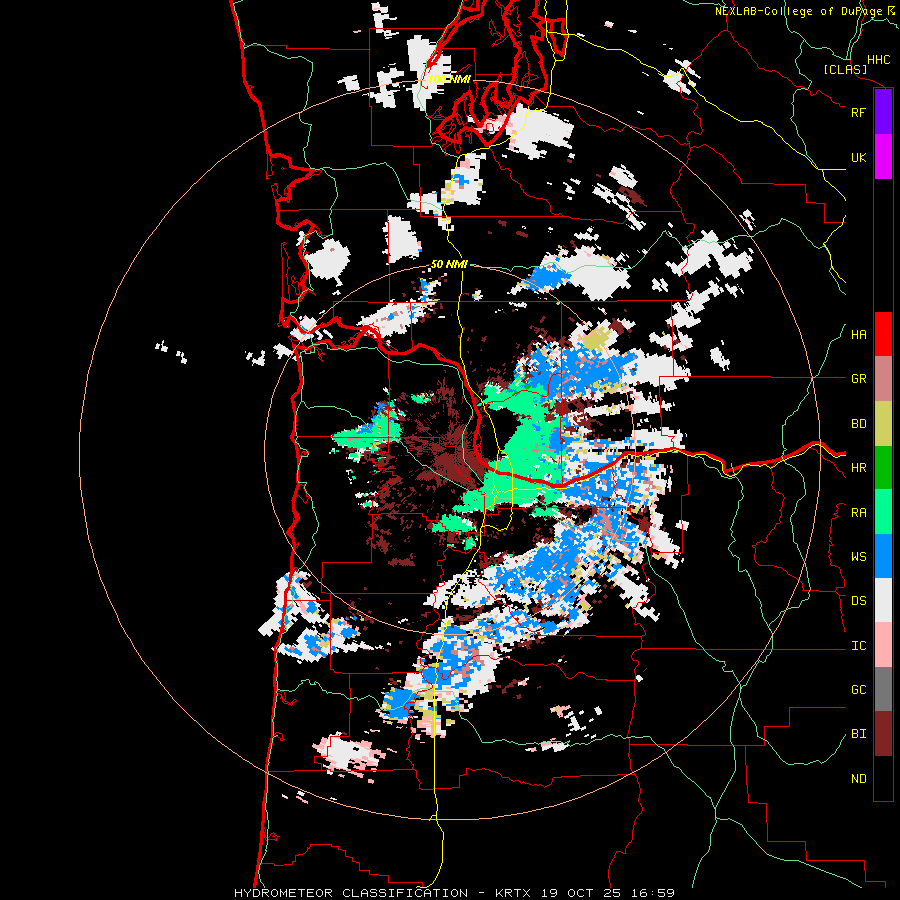The width and height of the screenshot is (900, 900).
Task: Choose the WS blue legend swatch
Action: (x=883, y=556)
